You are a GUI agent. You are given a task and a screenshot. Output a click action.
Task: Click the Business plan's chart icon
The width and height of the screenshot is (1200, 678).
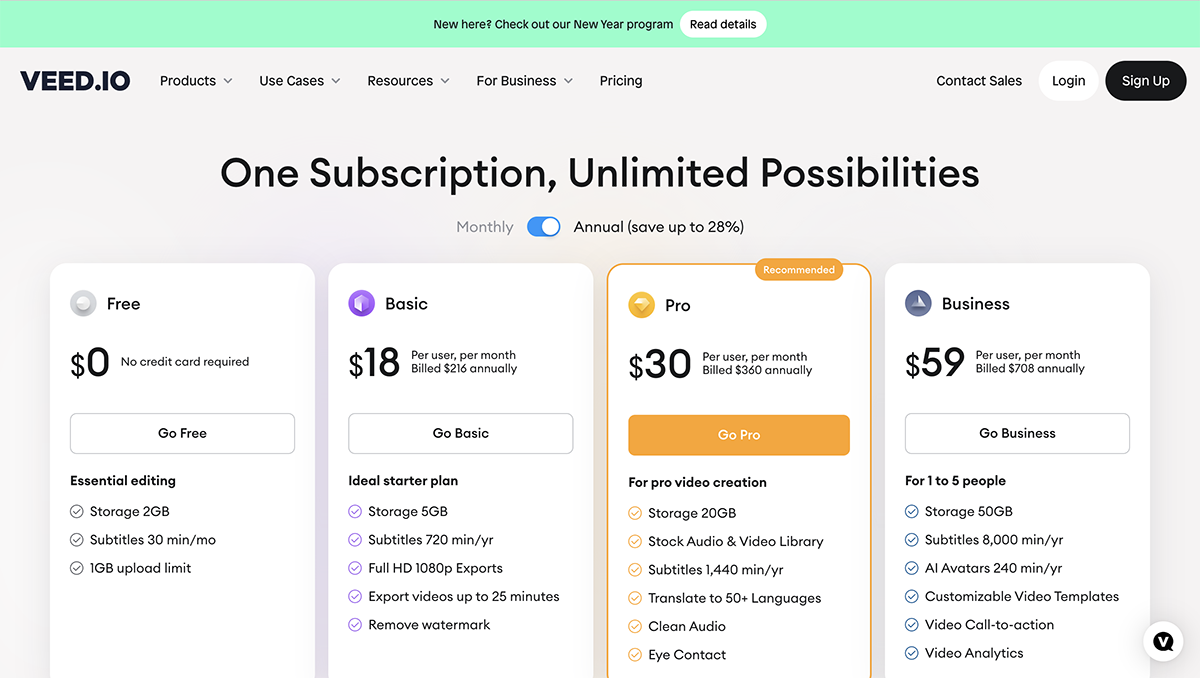coord(918,303)
